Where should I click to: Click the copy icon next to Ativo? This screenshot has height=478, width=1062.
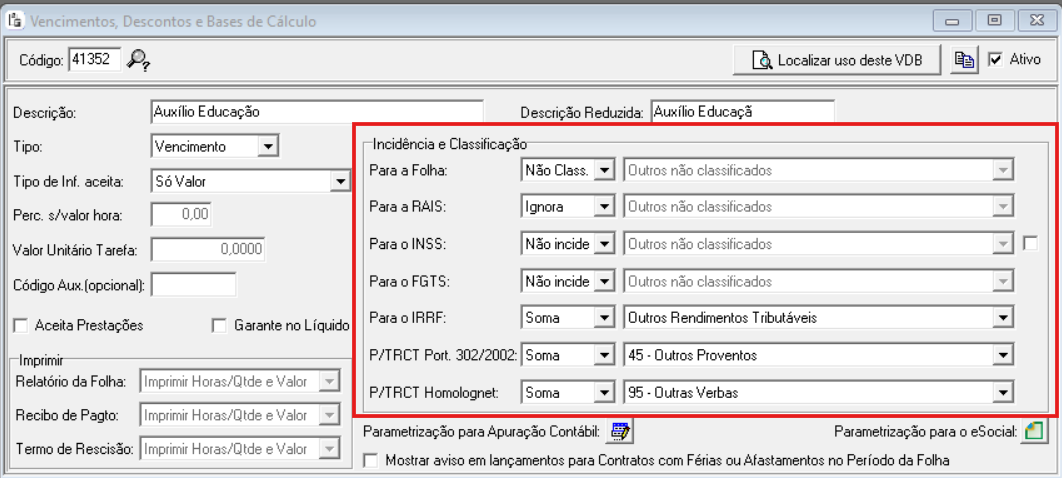[x=958, y=60]
